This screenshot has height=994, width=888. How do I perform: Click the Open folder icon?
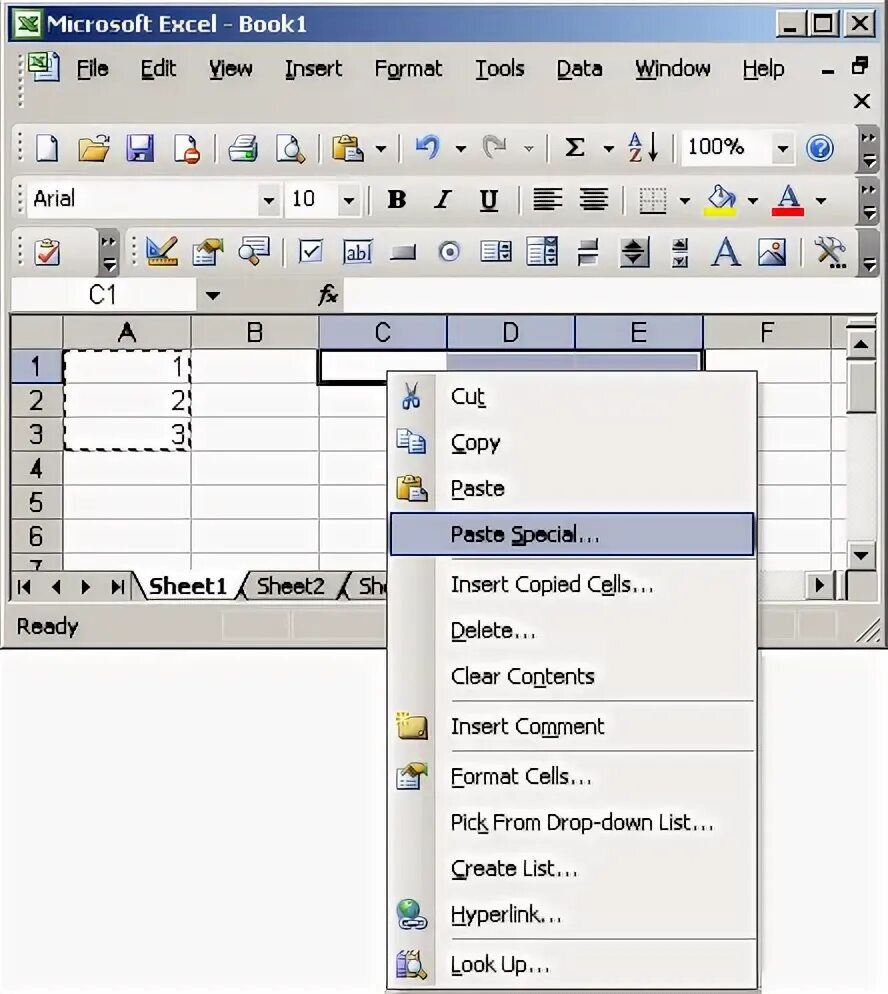coord(93,148)
